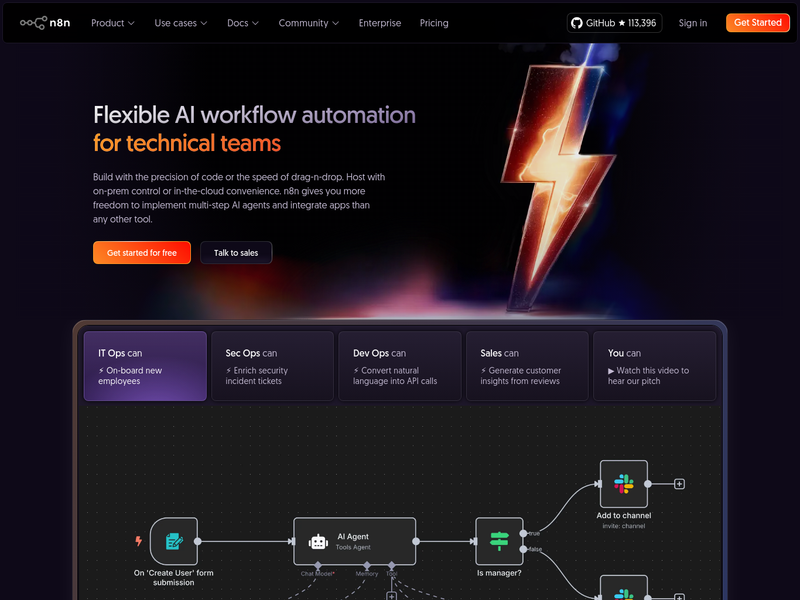Expand the Use cases menu
Viewport: 800px width, 600px height.
181,23
